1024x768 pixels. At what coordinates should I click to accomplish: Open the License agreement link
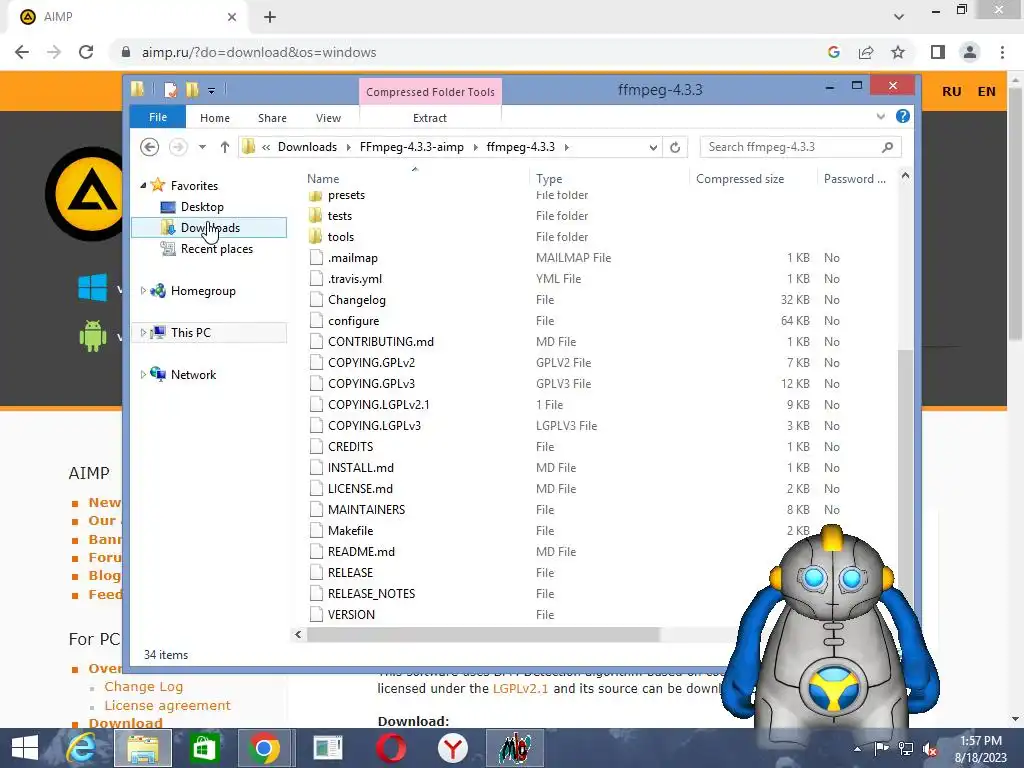click(x=167, y=705)
